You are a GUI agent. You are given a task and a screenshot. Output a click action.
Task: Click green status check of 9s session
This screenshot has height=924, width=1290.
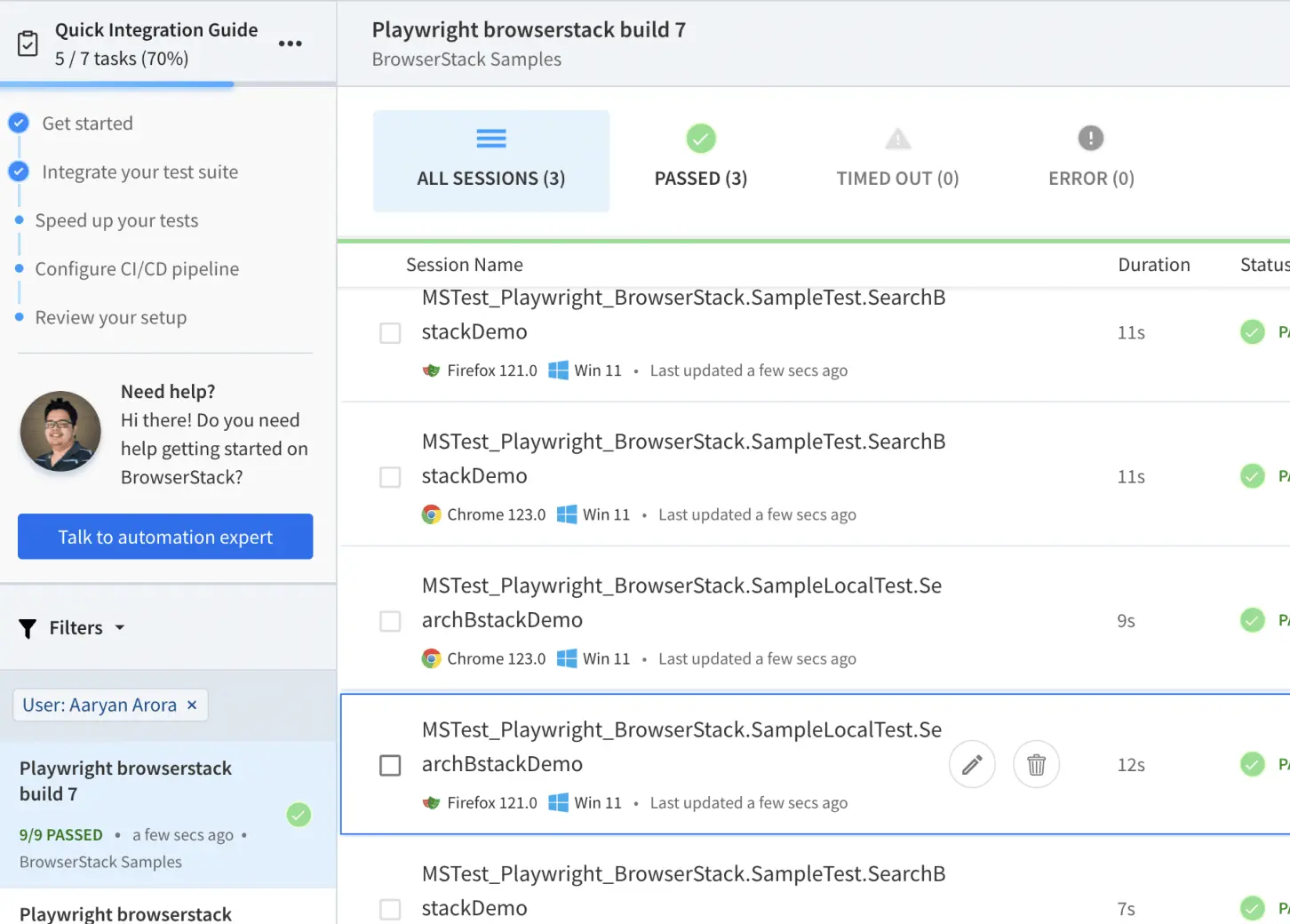tap(1252, 620)
